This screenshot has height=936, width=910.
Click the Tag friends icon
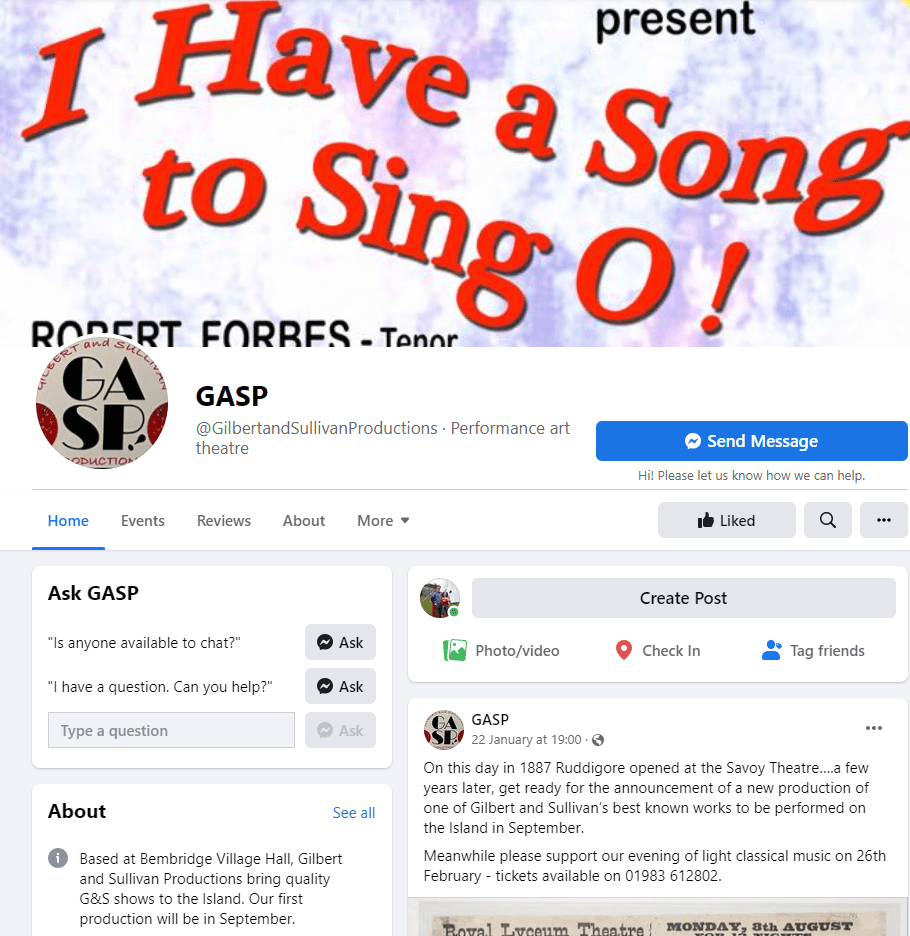[771, 650]
